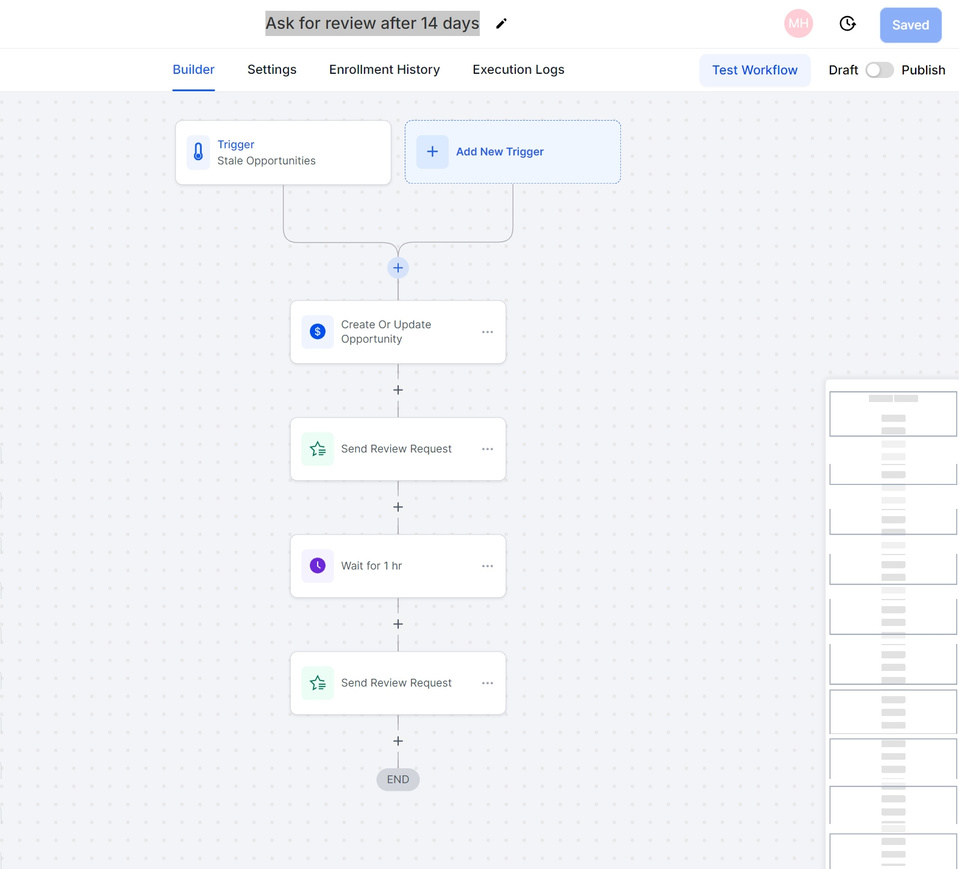Click the END node
Viewport: 959px width, 869px height.
(398, 780)
